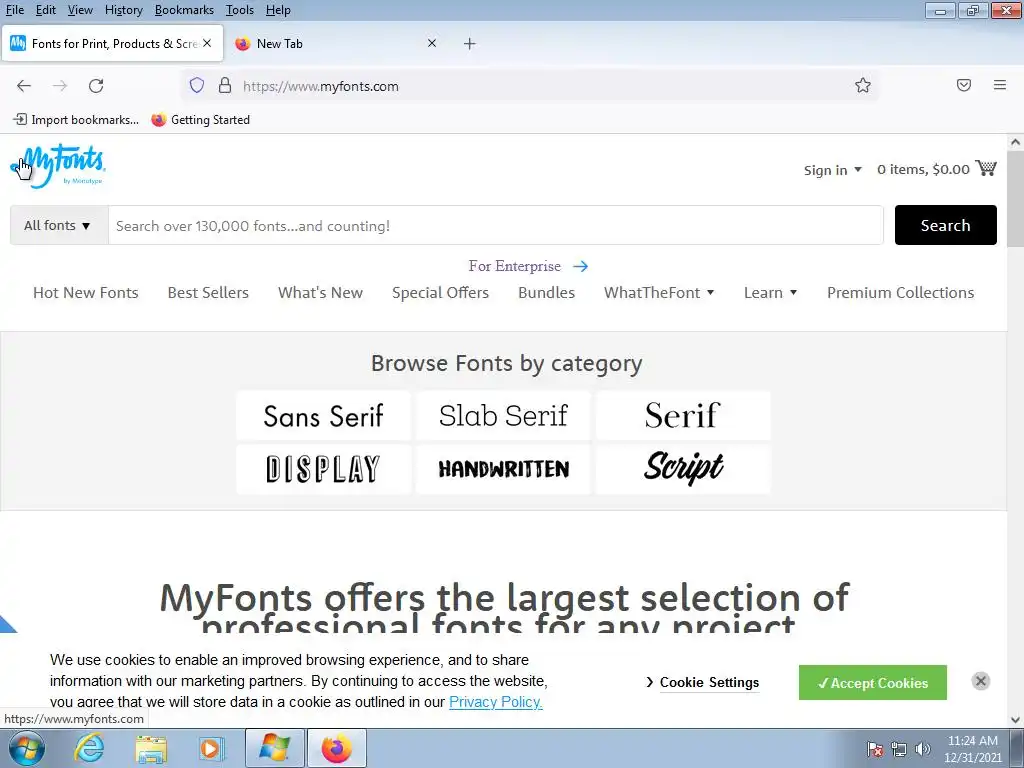
Task: Open the Windows Start button
Action: click(x=27, y=748)
